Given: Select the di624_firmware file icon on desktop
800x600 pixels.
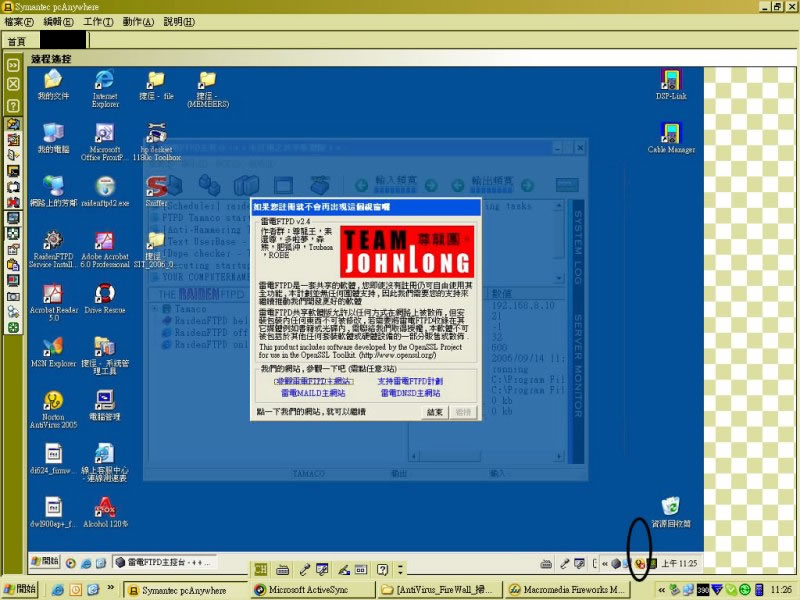Looking at the screenshot, I should click(53, 459).
